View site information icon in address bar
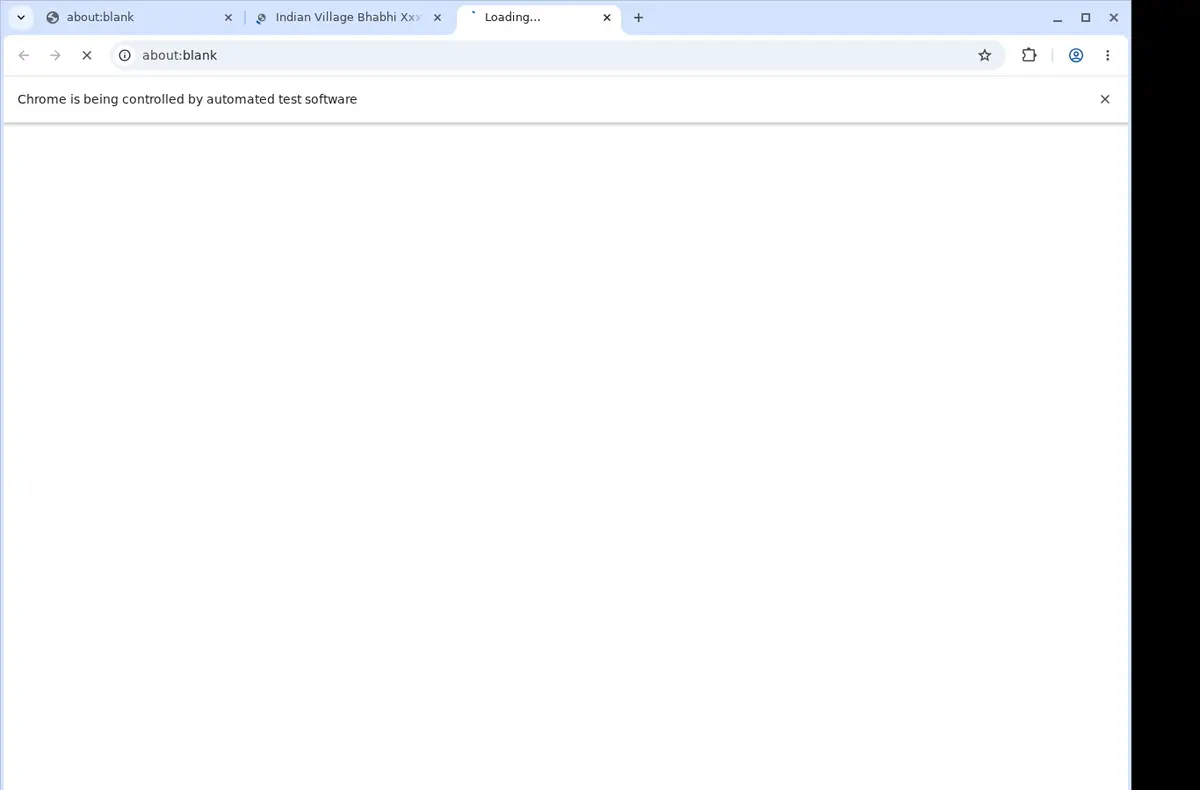This screenshot has height=790, width=1200. tap(125, 55)
